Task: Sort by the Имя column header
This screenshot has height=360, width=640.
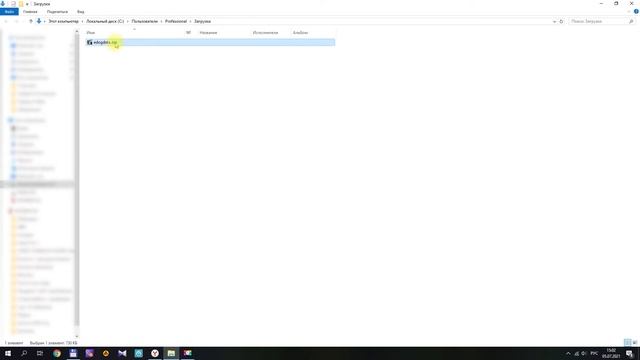Action: (x=91, y=33)
